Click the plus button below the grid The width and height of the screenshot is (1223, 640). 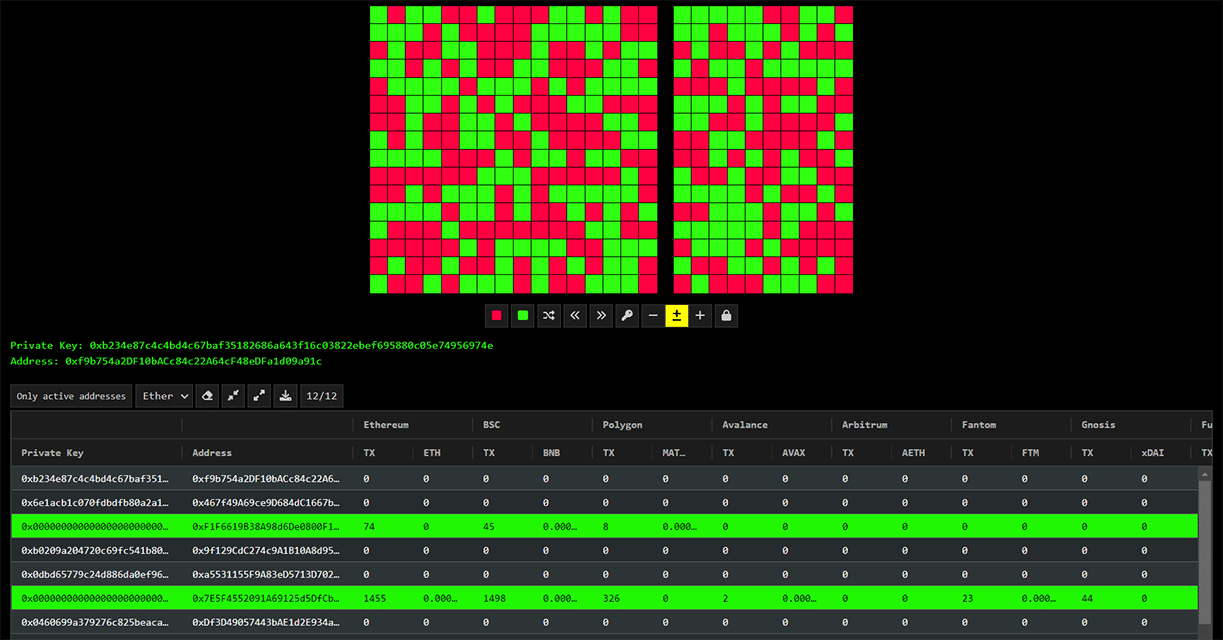pos(700,315)
